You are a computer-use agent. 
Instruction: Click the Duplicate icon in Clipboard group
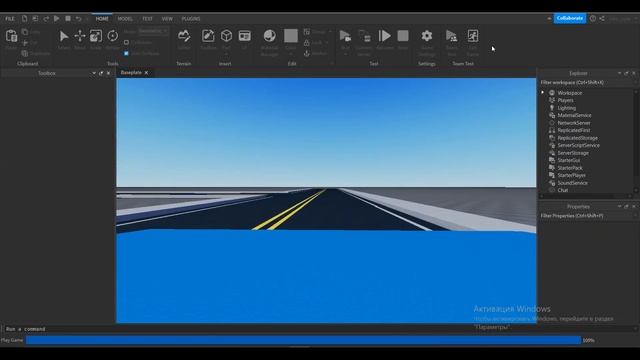tap(25, 53)
